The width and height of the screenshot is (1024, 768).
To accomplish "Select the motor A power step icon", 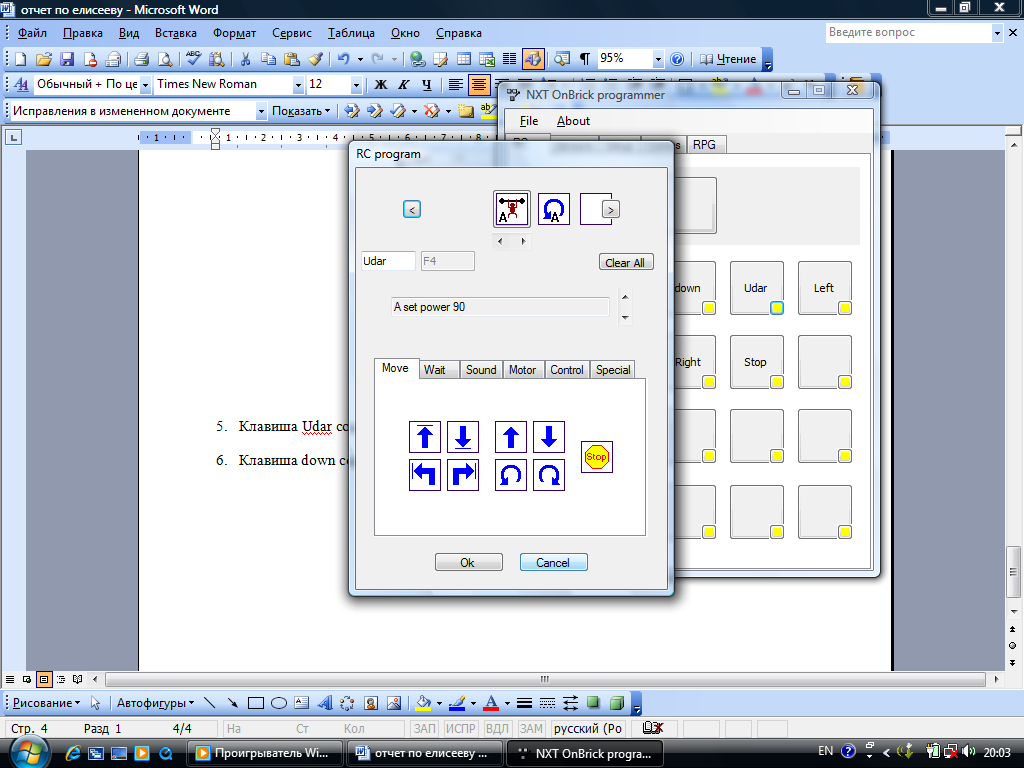I will click(x=511, y=209).
